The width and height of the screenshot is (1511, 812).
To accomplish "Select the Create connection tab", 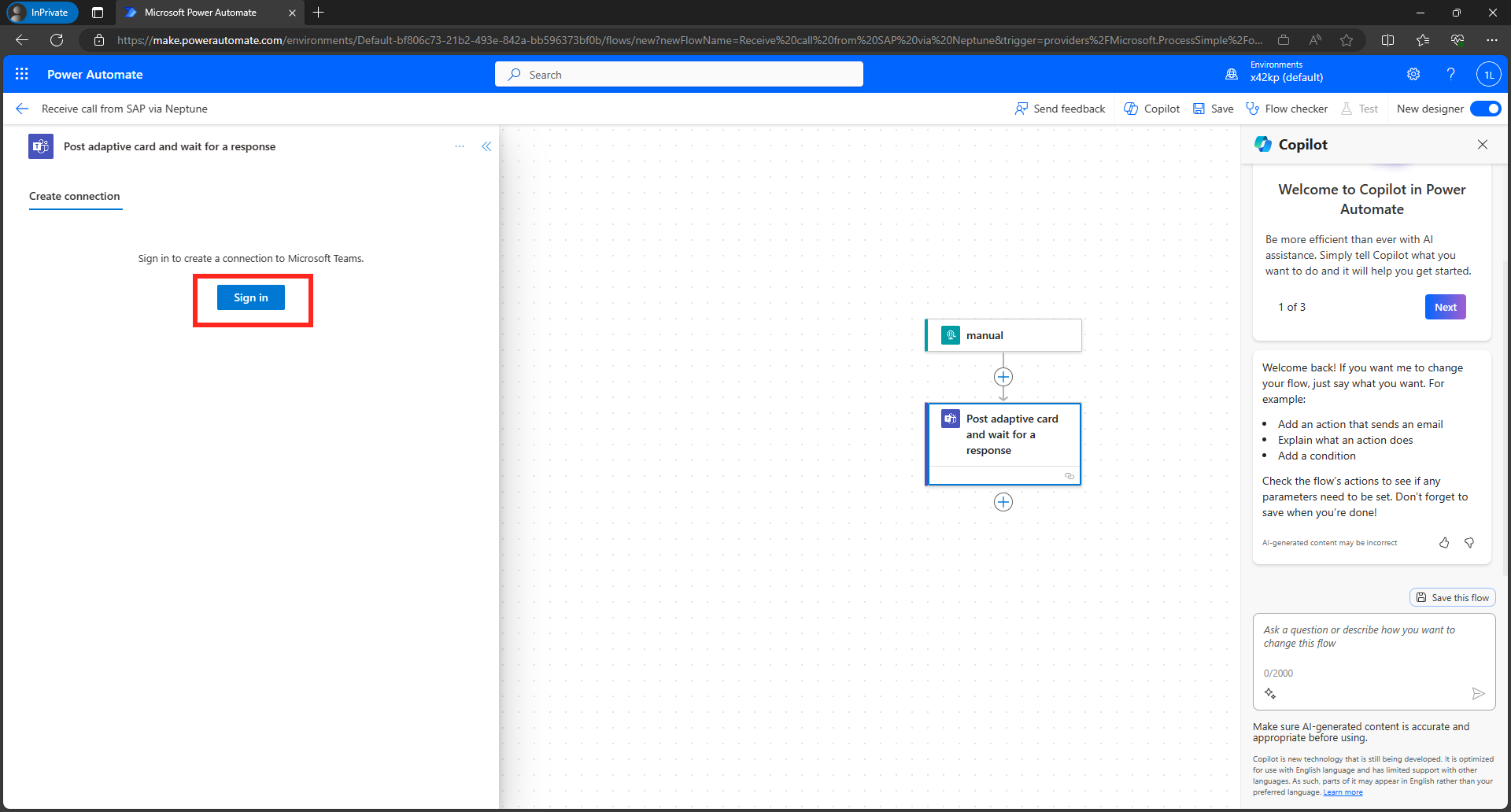I will [75, 197].
